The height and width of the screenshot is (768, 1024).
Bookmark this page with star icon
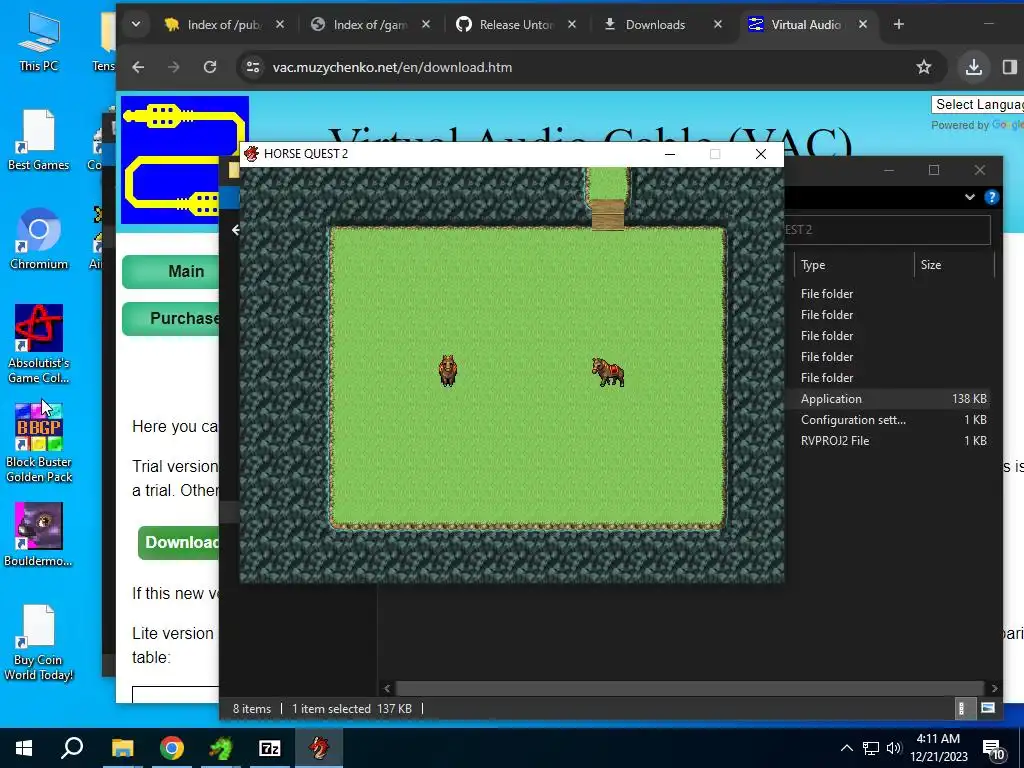(923, 67)
